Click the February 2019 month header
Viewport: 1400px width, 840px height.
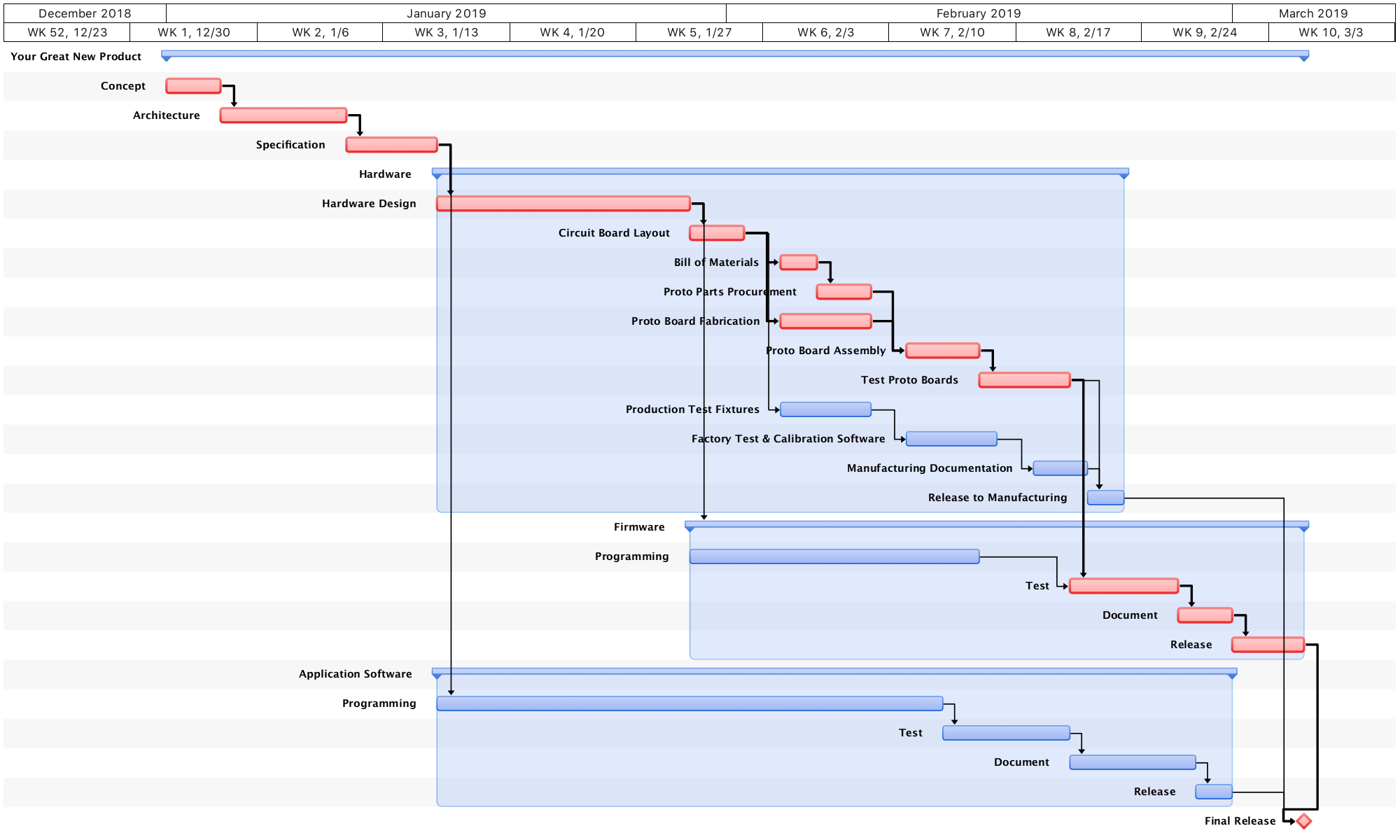tap(978, 13)
